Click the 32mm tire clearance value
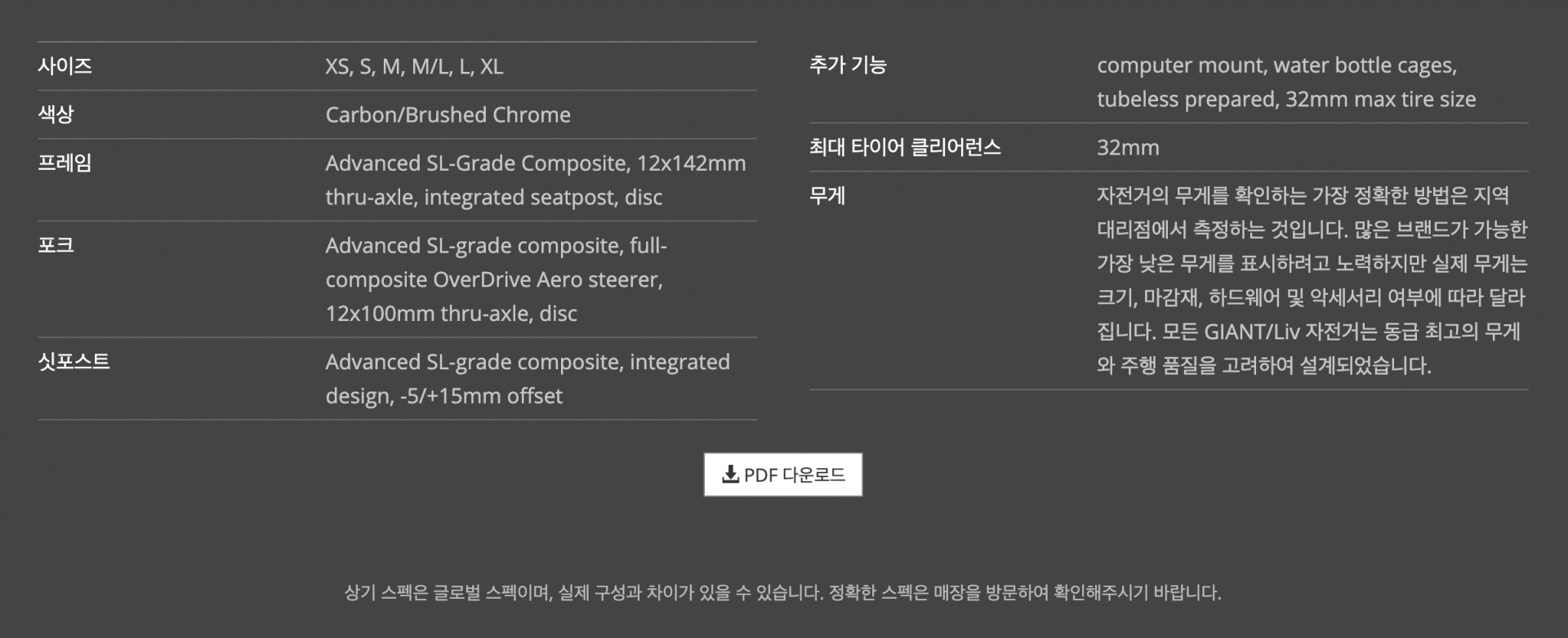Viewport: 1568px width, 638px height. pos(1128,147)
